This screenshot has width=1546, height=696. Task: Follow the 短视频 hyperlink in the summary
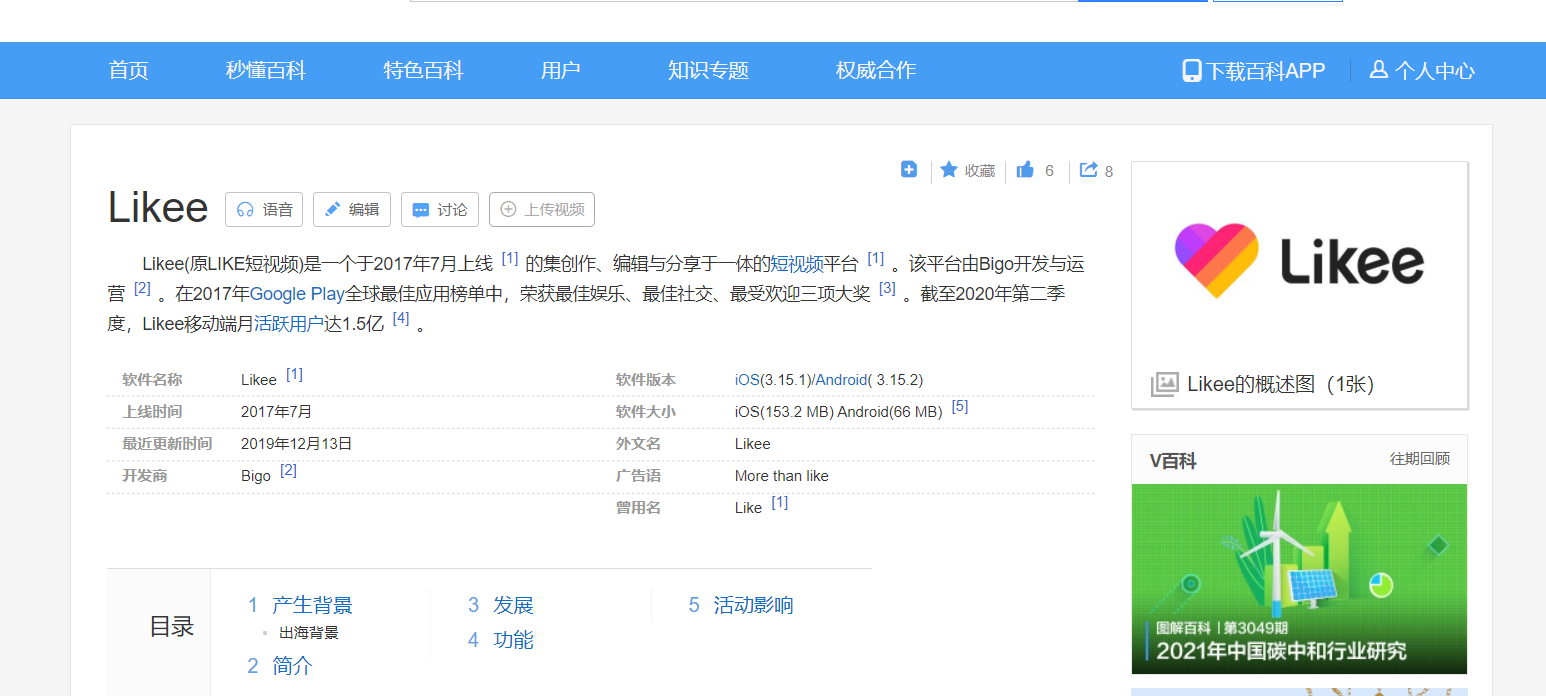click(x=797, y=264)
